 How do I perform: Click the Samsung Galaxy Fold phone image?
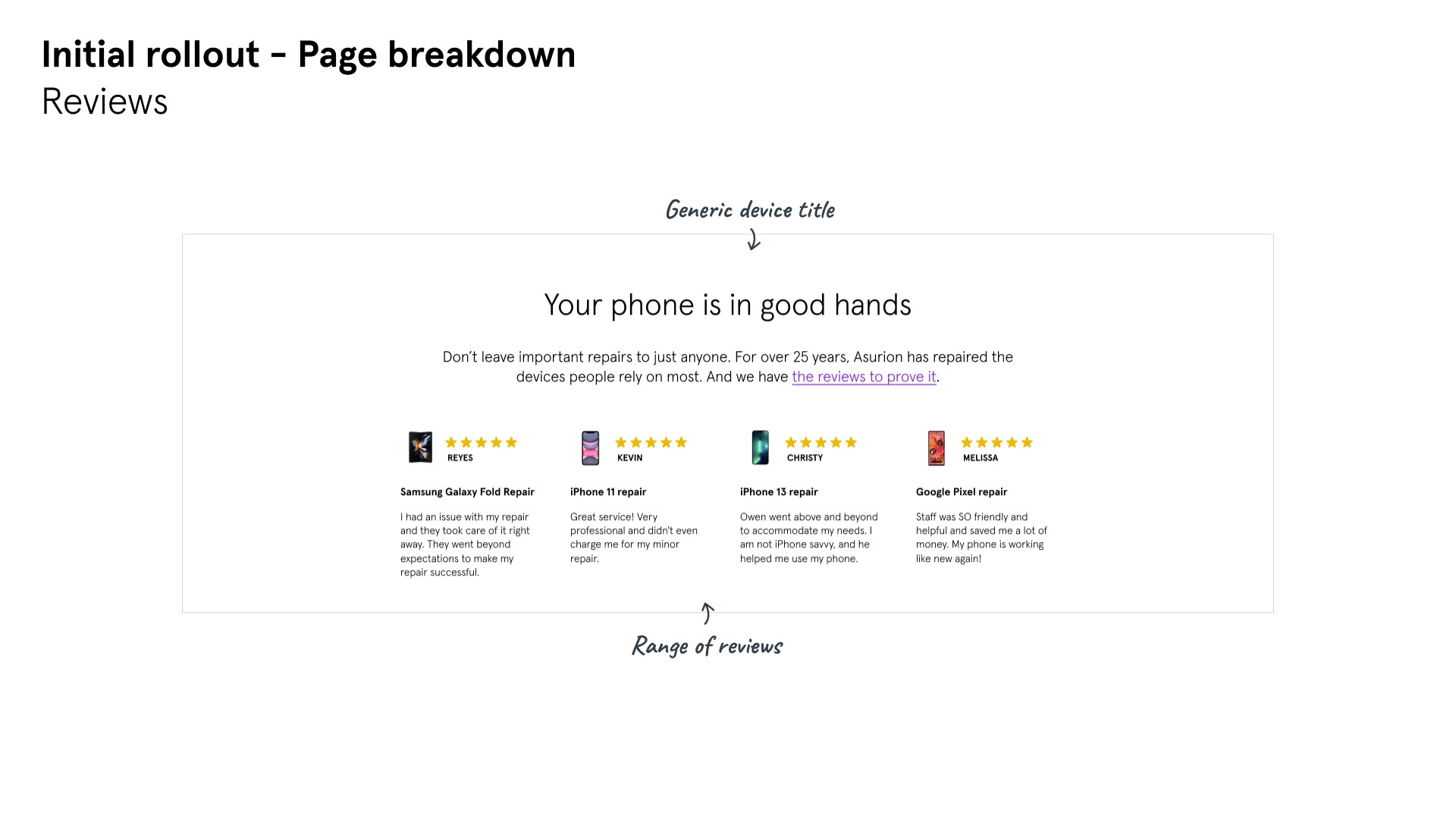pos(420,447)
